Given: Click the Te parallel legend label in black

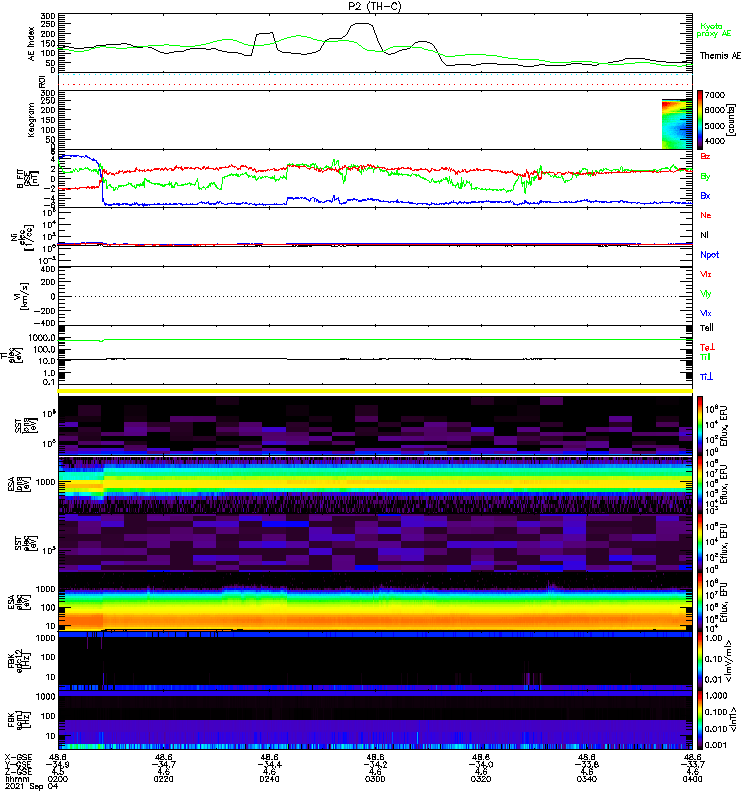Looking at the screenshot, I should pos(707,328).
